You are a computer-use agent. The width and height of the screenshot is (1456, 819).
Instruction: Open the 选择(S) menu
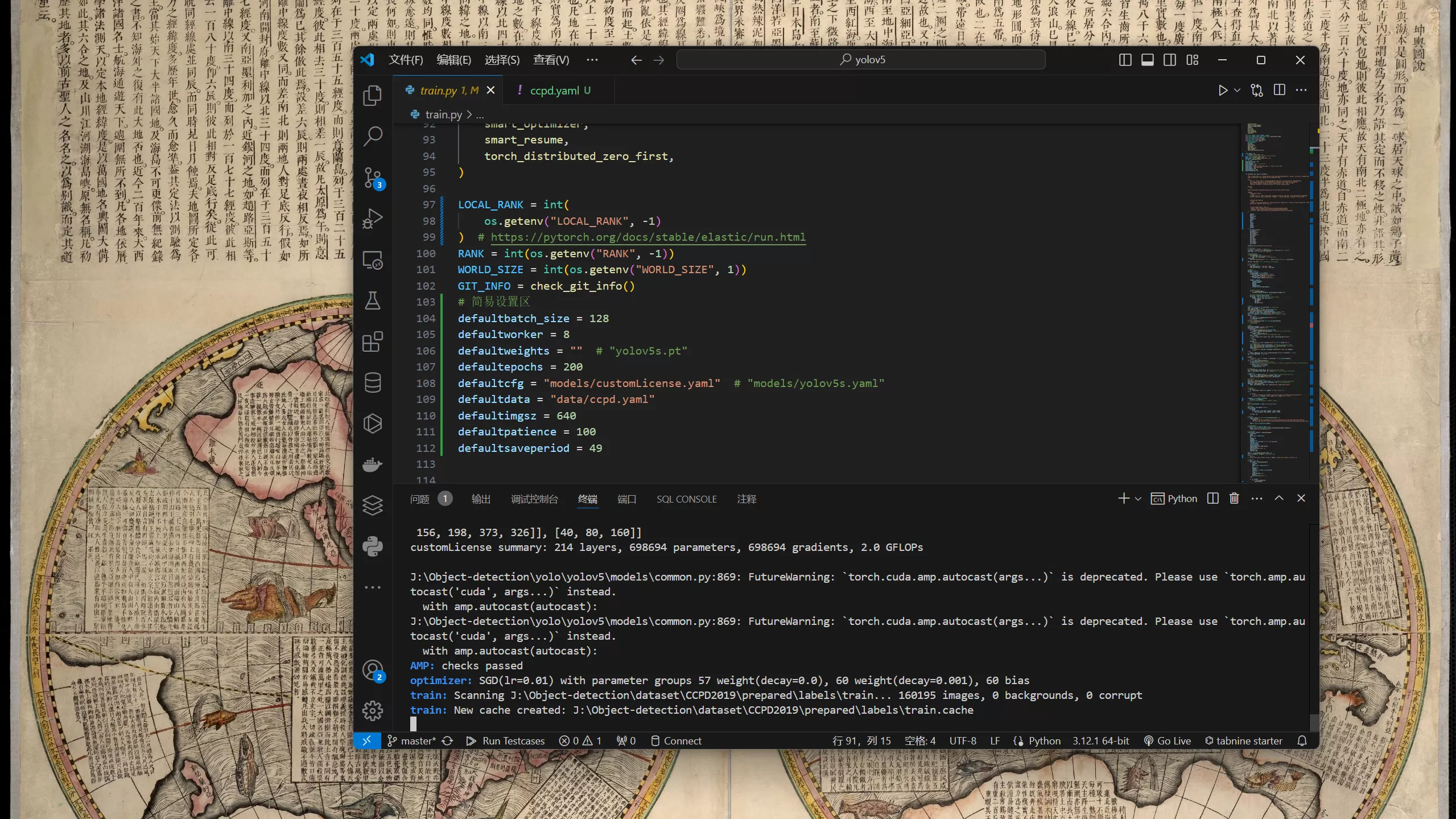502,60
